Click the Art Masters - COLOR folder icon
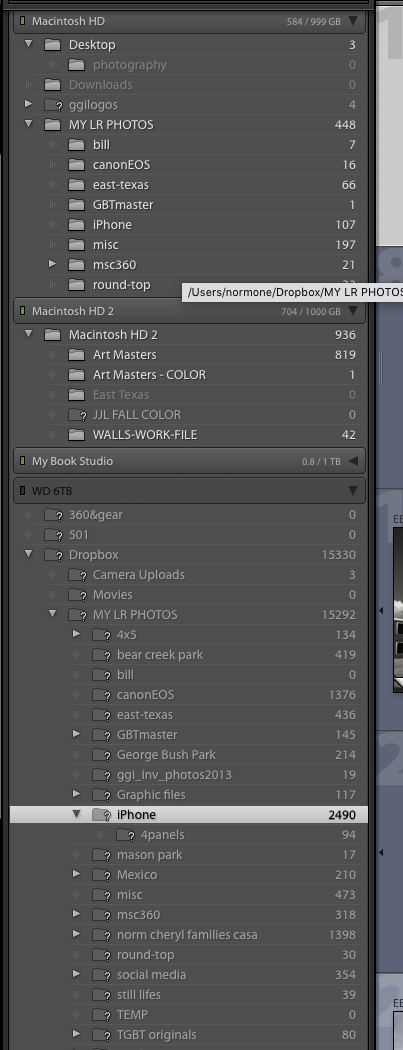 (76, 375)
